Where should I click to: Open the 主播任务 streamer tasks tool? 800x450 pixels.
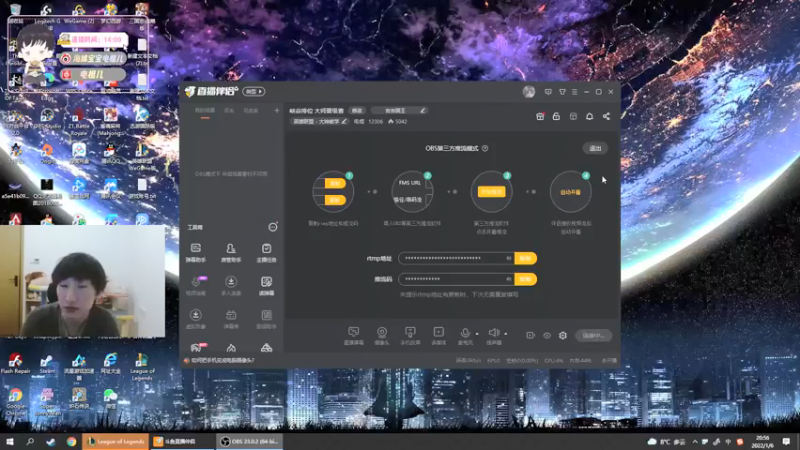(266, 253)
